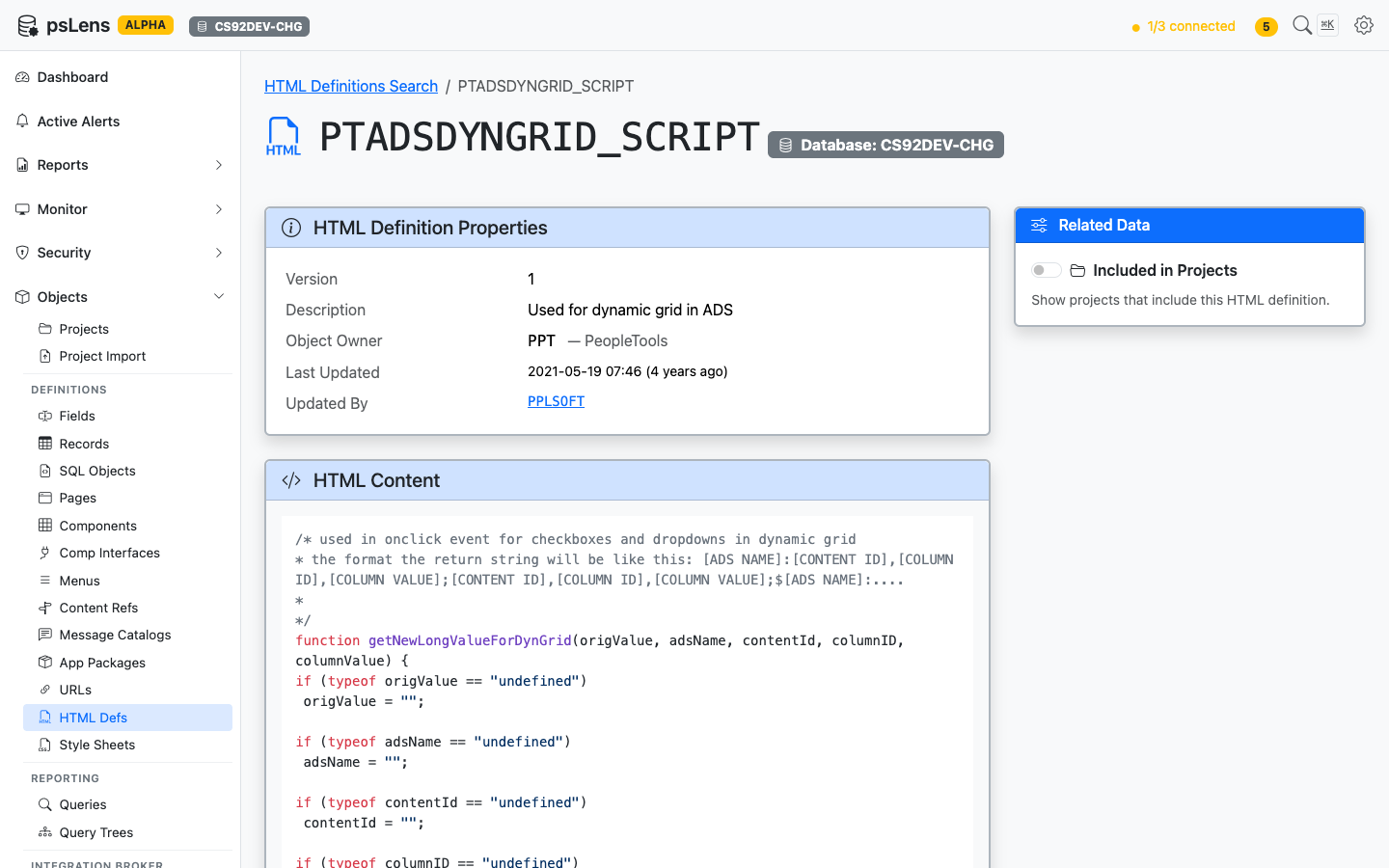The image size is (1389, 868).
Task: Click the Projects folder icon in sidebar
Action: pos(44,329)
